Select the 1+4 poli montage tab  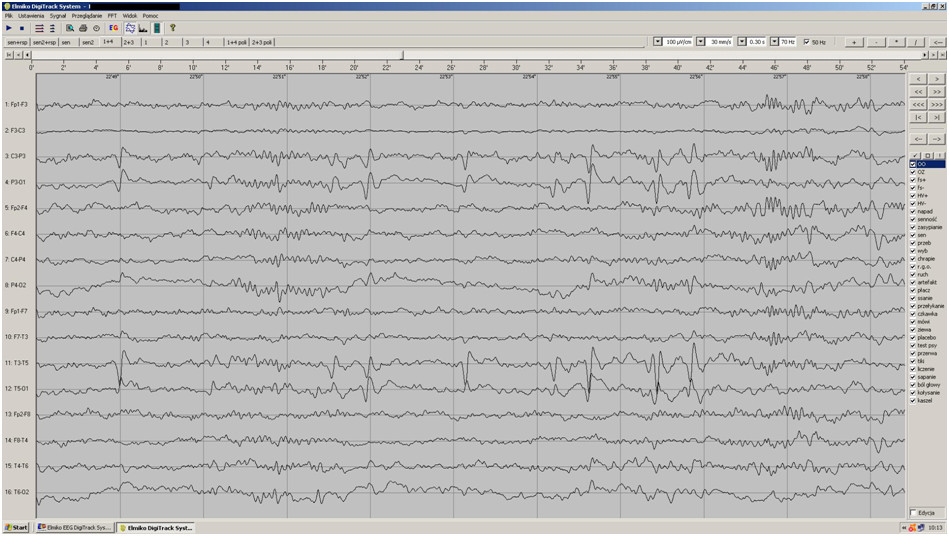pyautogui.click(x=237, y=42)
